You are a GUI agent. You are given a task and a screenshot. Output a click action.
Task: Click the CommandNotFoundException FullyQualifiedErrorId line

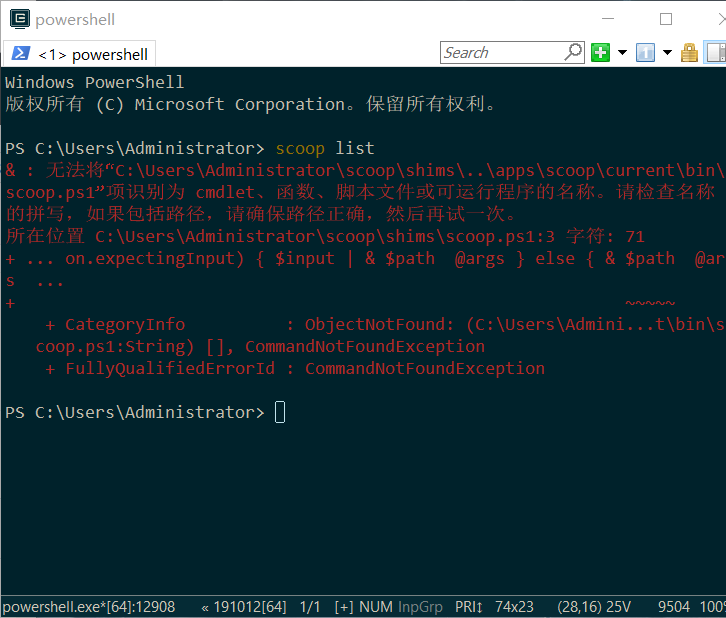click(x=295, y=368)
